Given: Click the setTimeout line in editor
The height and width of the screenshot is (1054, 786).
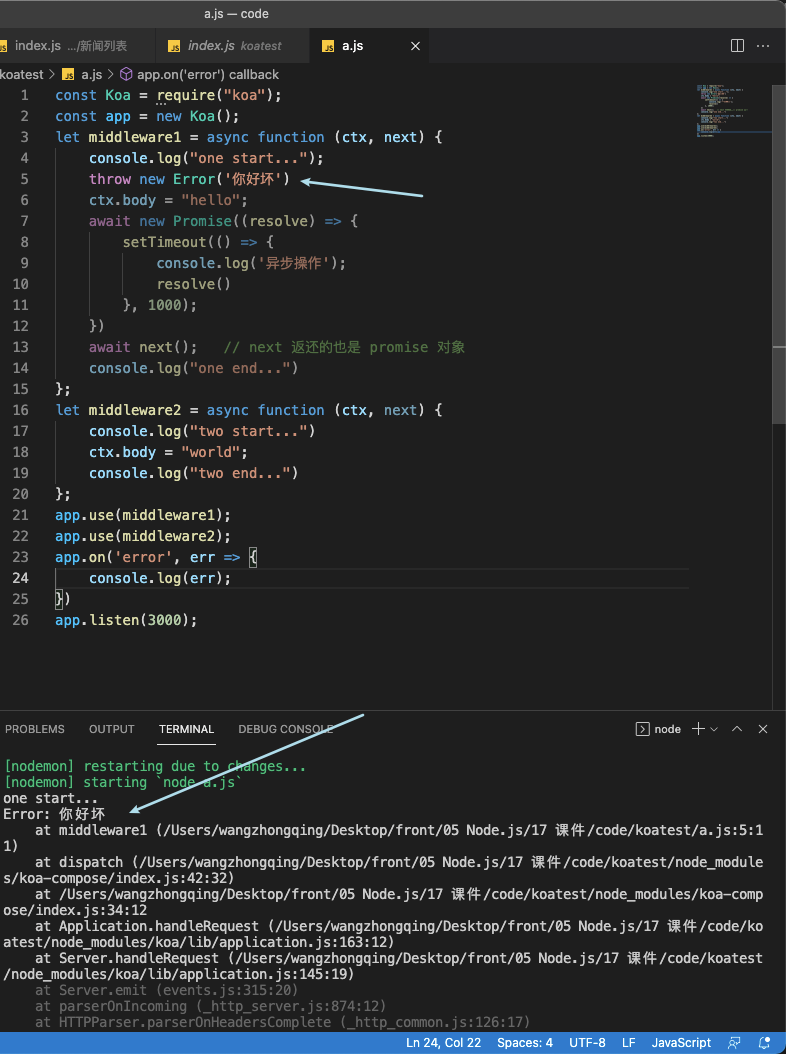Looking at the screenshot, I should (x=198, y=242).
